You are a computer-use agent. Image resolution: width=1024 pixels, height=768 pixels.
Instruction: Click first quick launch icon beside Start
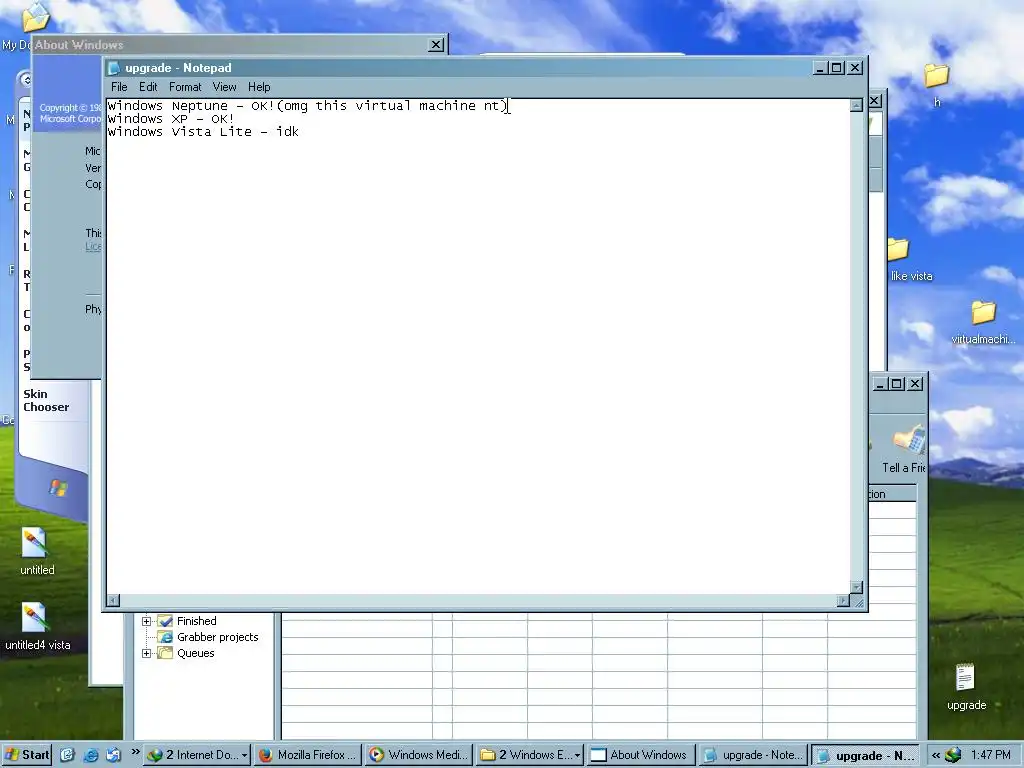click(67, 755)
